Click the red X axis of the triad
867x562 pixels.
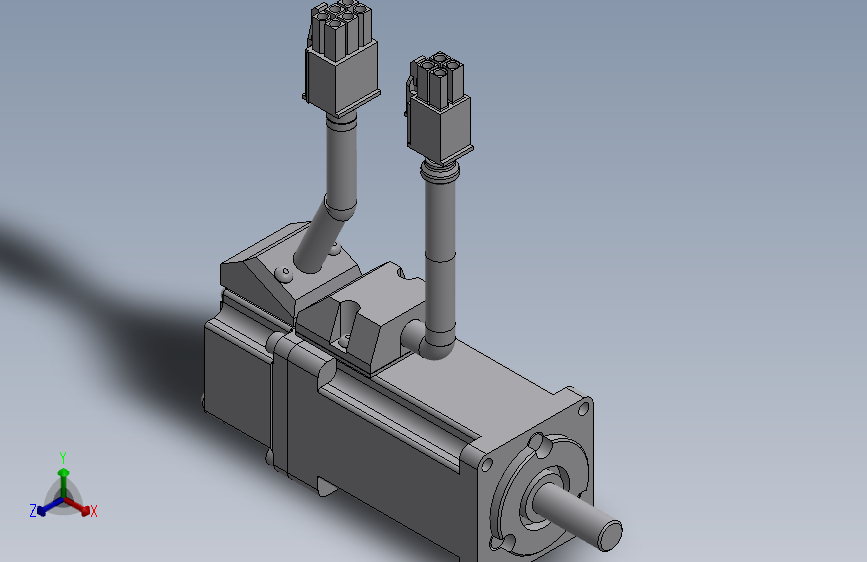77,506
